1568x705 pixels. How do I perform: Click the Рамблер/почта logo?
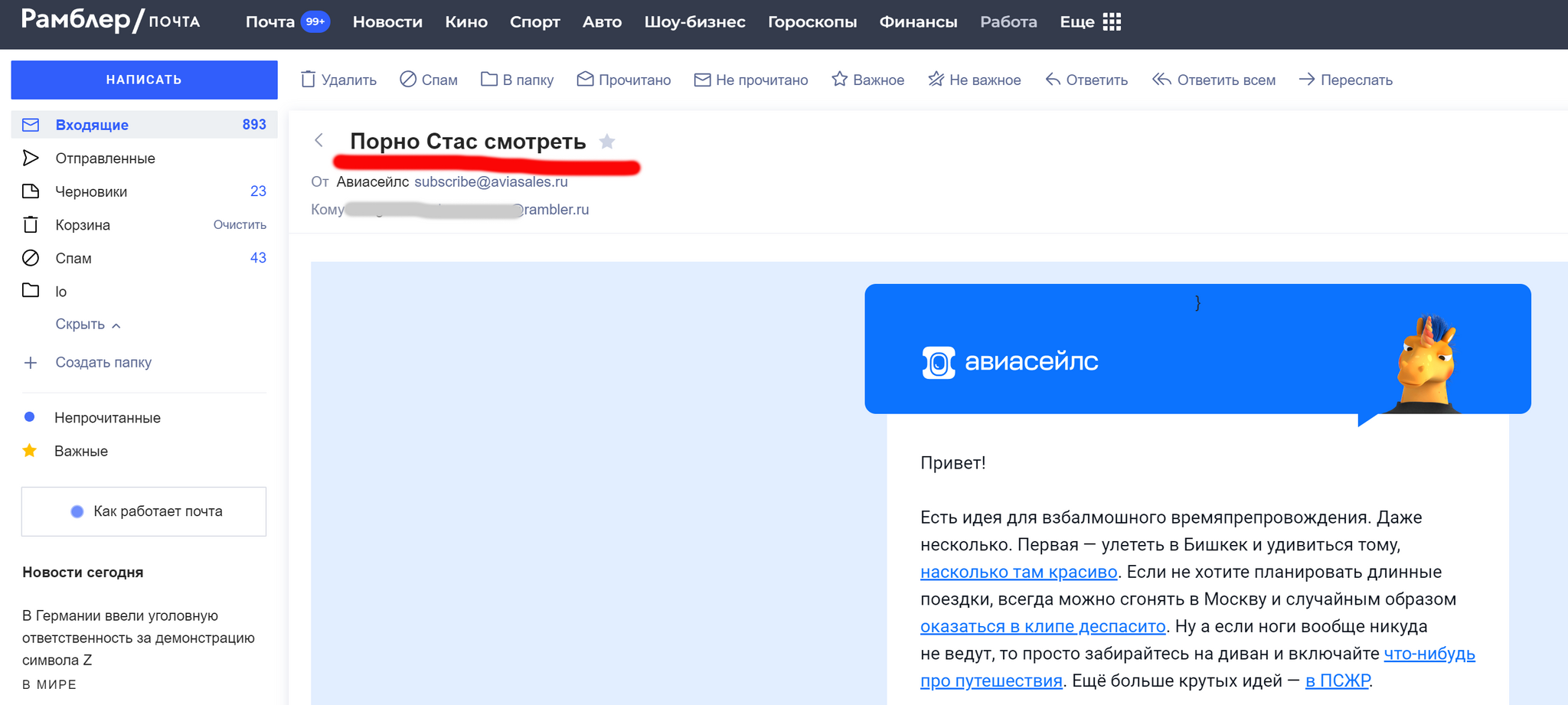[111, 21]
